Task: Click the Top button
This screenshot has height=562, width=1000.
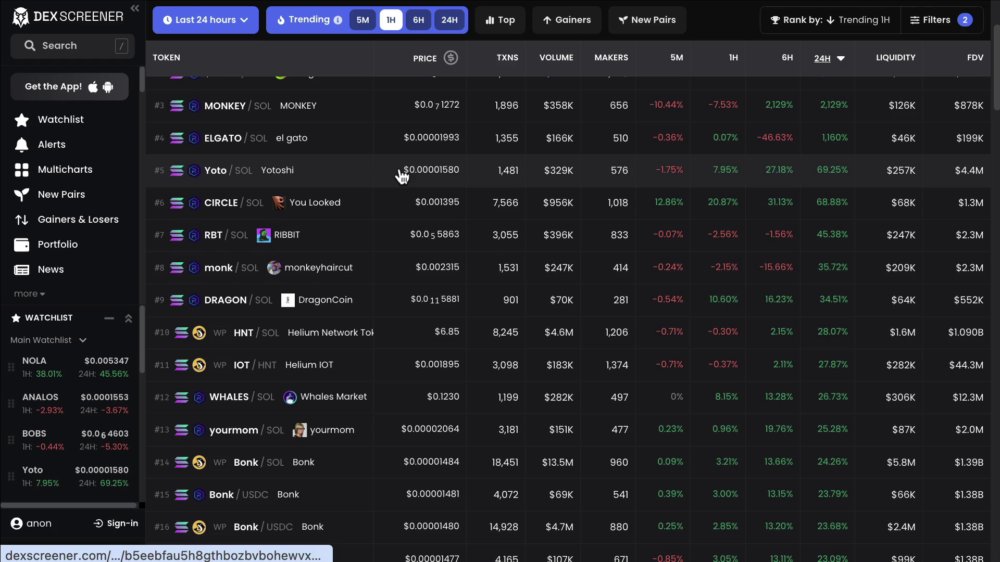Action: [500, 20]
